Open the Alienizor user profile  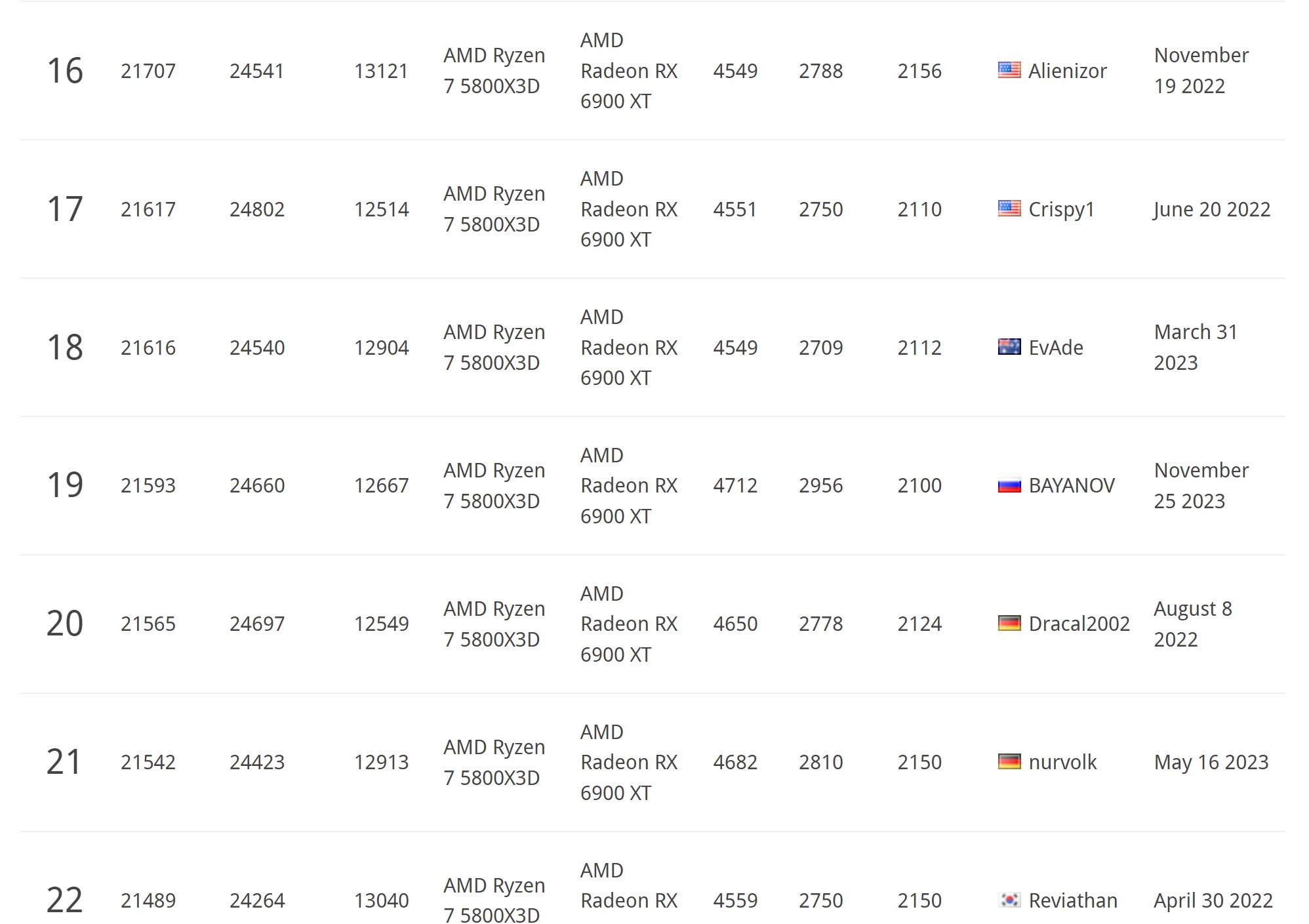(1067, 71)
